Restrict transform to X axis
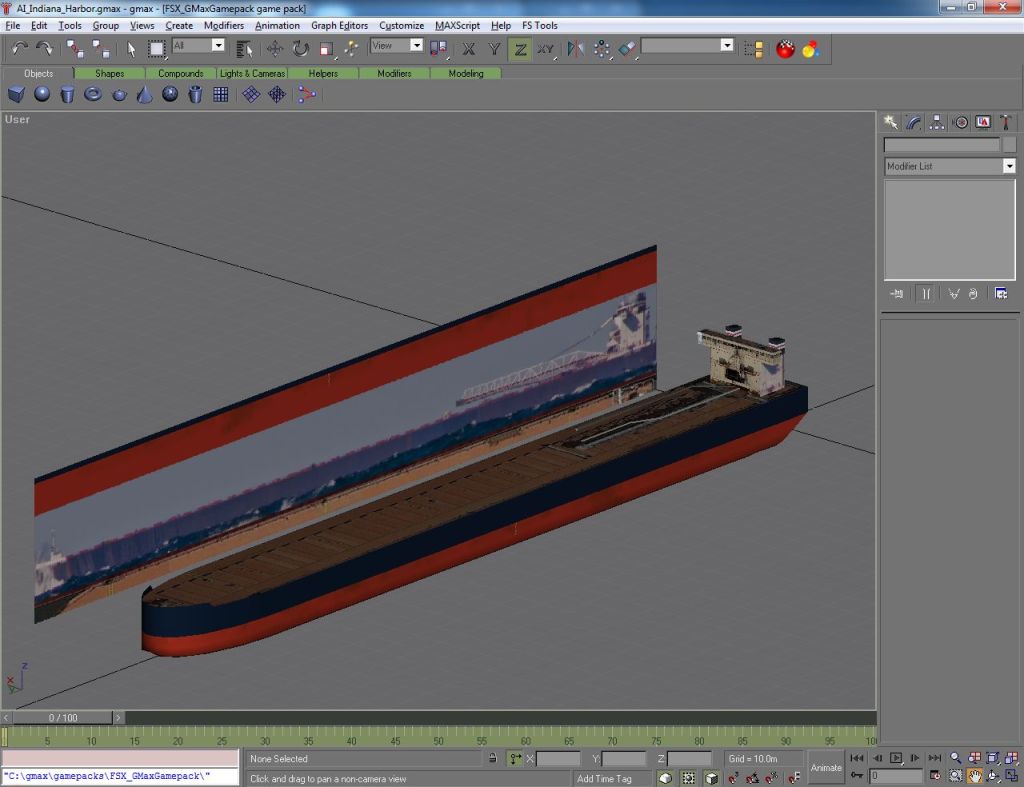 click(468, 48)
